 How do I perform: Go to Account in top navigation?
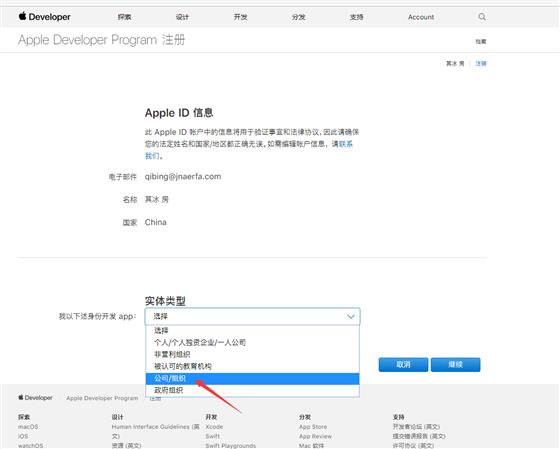(421, 17)
